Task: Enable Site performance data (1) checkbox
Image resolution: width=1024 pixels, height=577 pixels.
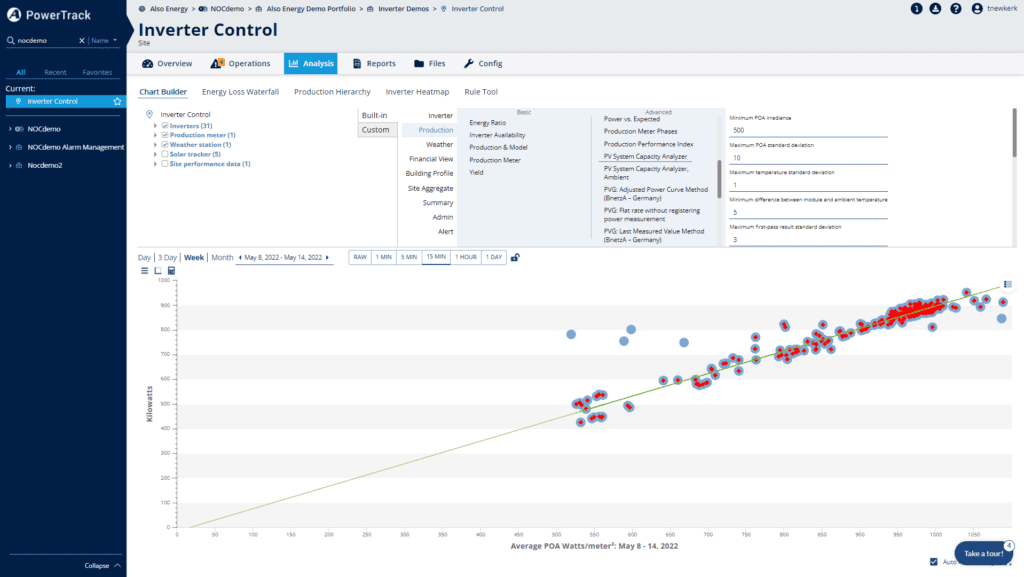Action: (165, 164)
